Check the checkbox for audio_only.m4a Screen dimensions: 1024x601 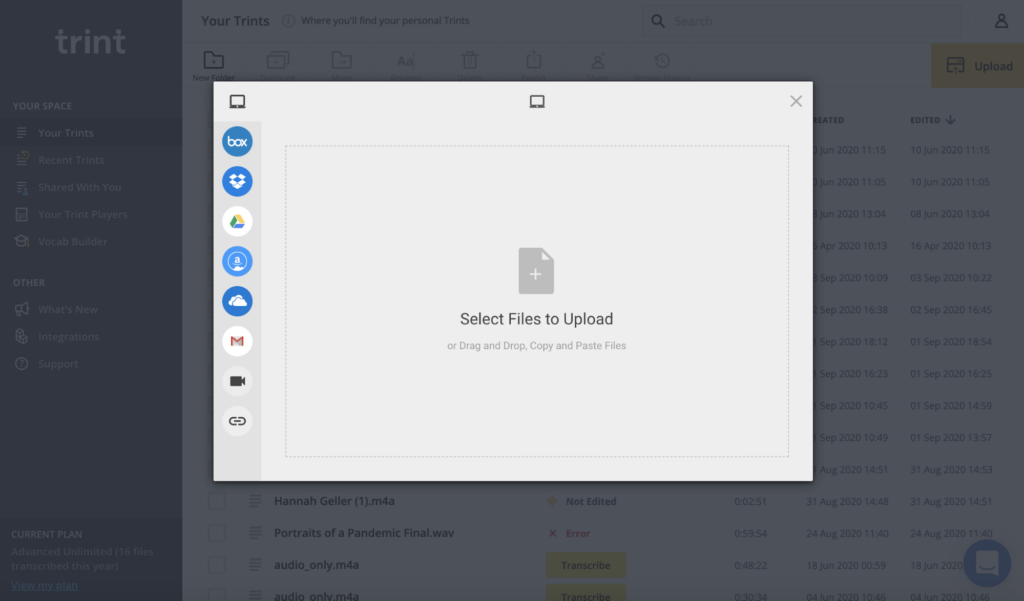click(217, 565)
